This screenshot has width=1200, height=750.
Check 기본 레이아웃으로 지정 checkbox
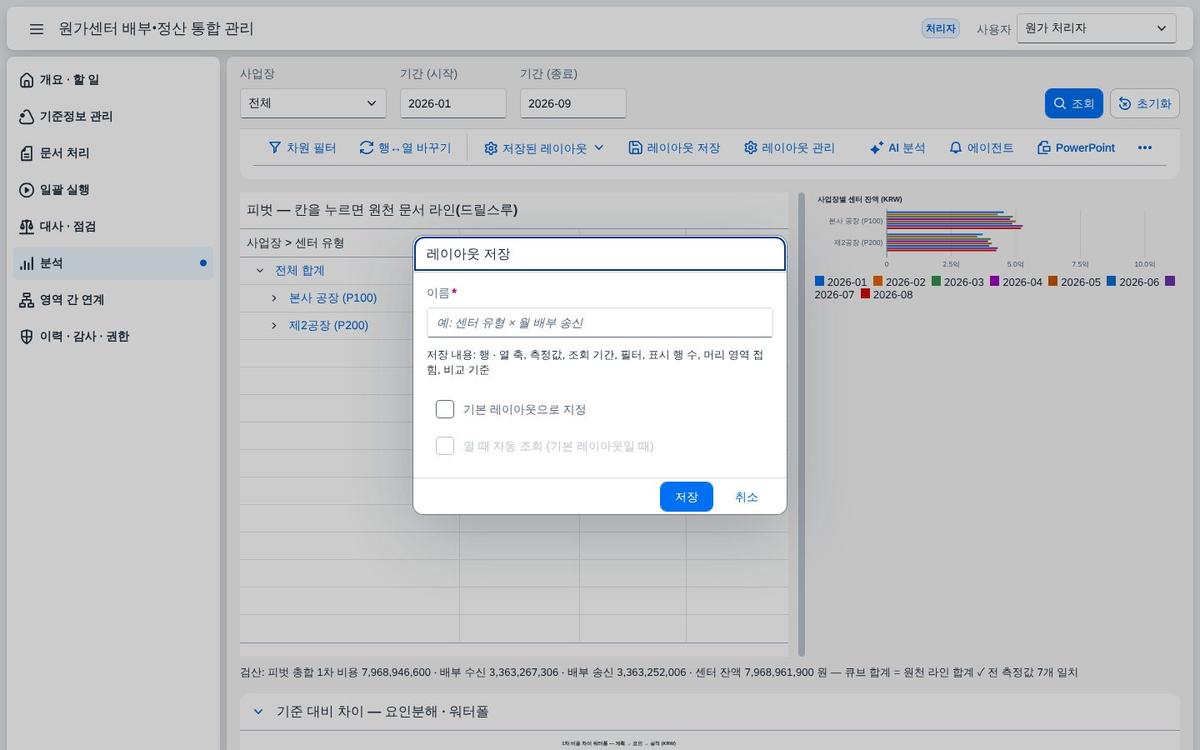(x=445, y=409)
